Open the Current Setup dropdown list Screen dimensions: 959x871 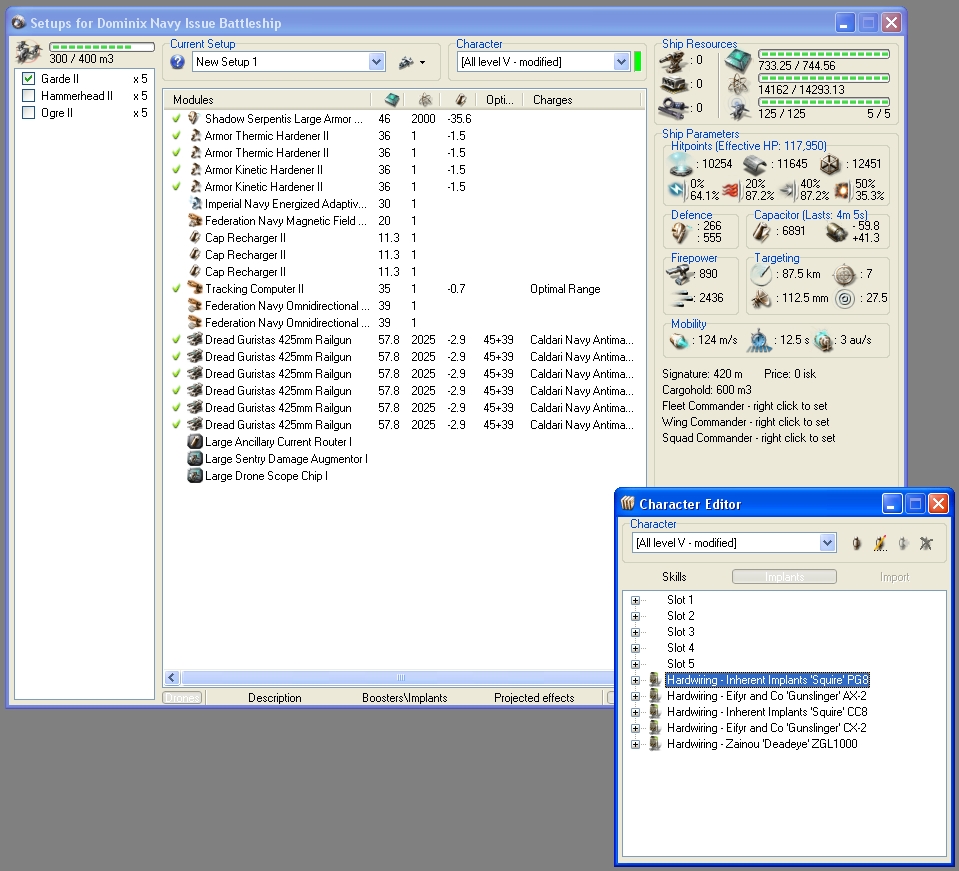376,62
